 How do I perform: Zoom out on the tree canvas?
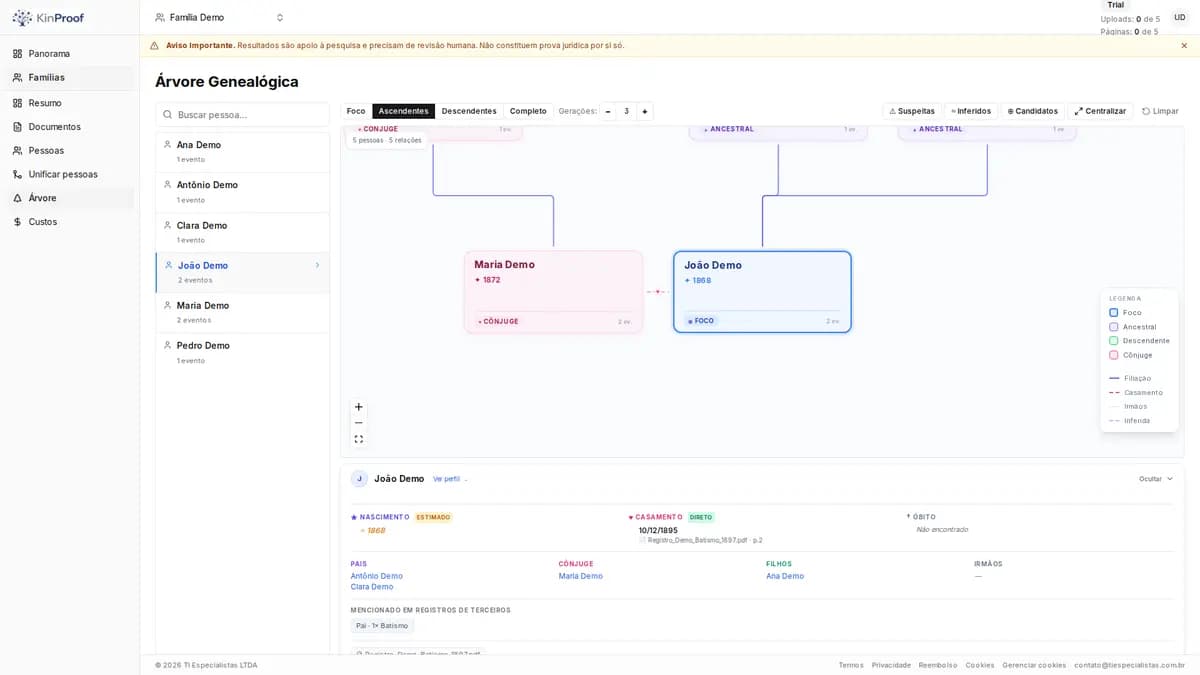click(x=359, y=423)
